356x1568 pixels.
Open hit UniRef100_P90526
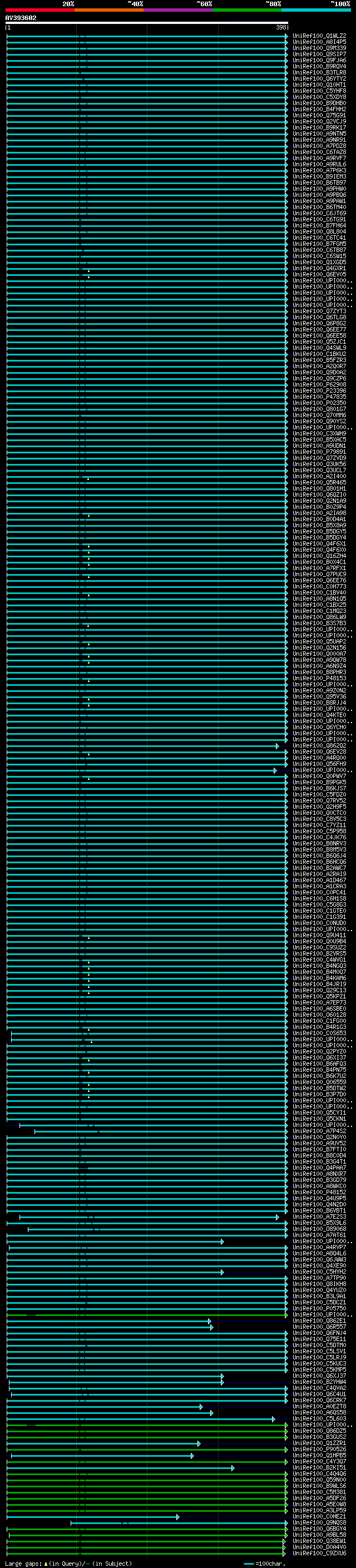[319, 1450]
